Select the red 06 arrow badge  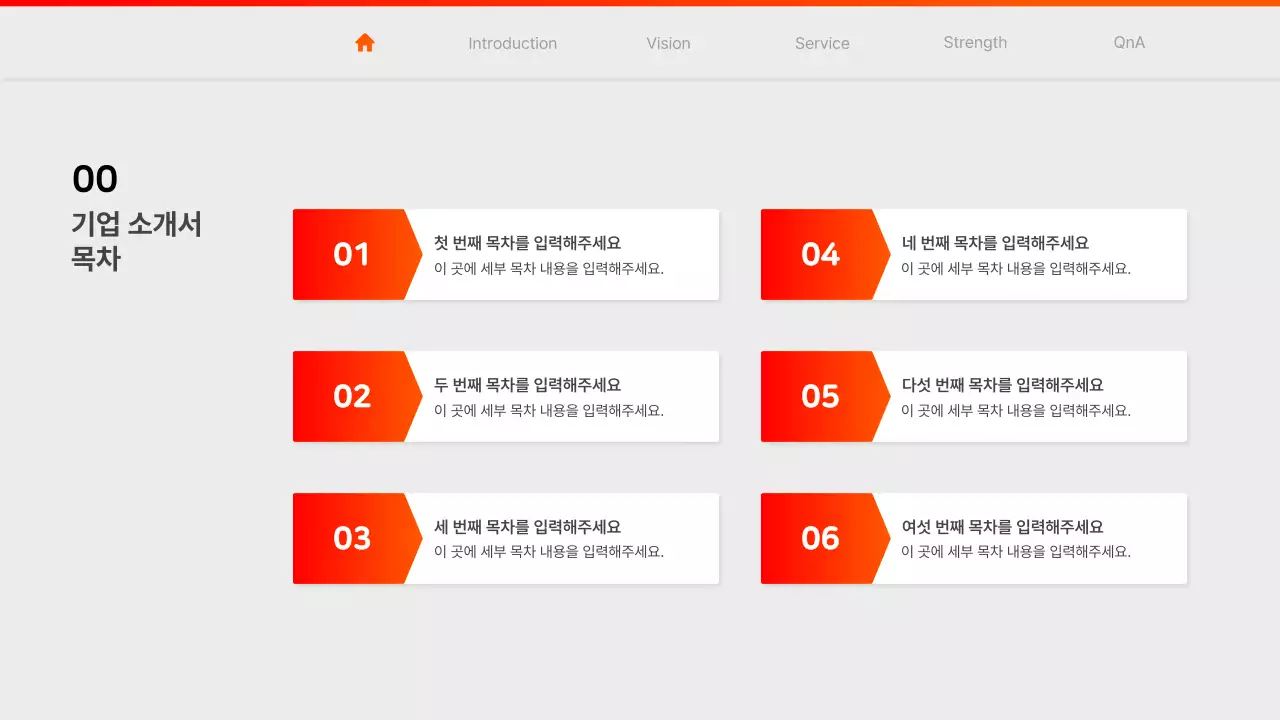(820, 538)
